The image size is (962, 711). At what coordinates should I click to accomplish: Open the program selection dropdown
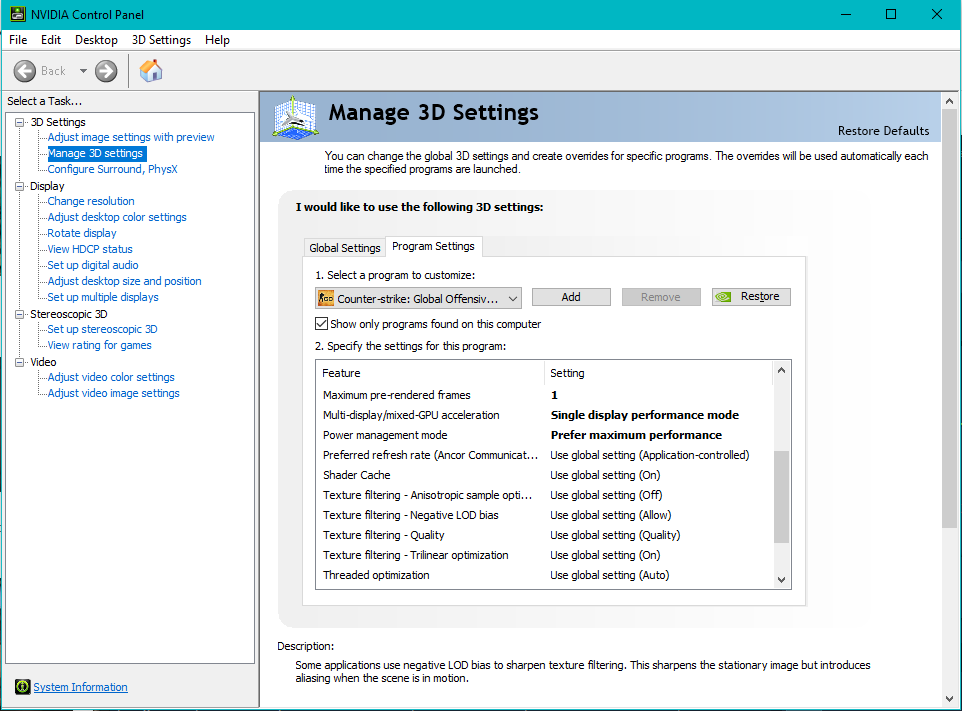[x=513, y=298]
